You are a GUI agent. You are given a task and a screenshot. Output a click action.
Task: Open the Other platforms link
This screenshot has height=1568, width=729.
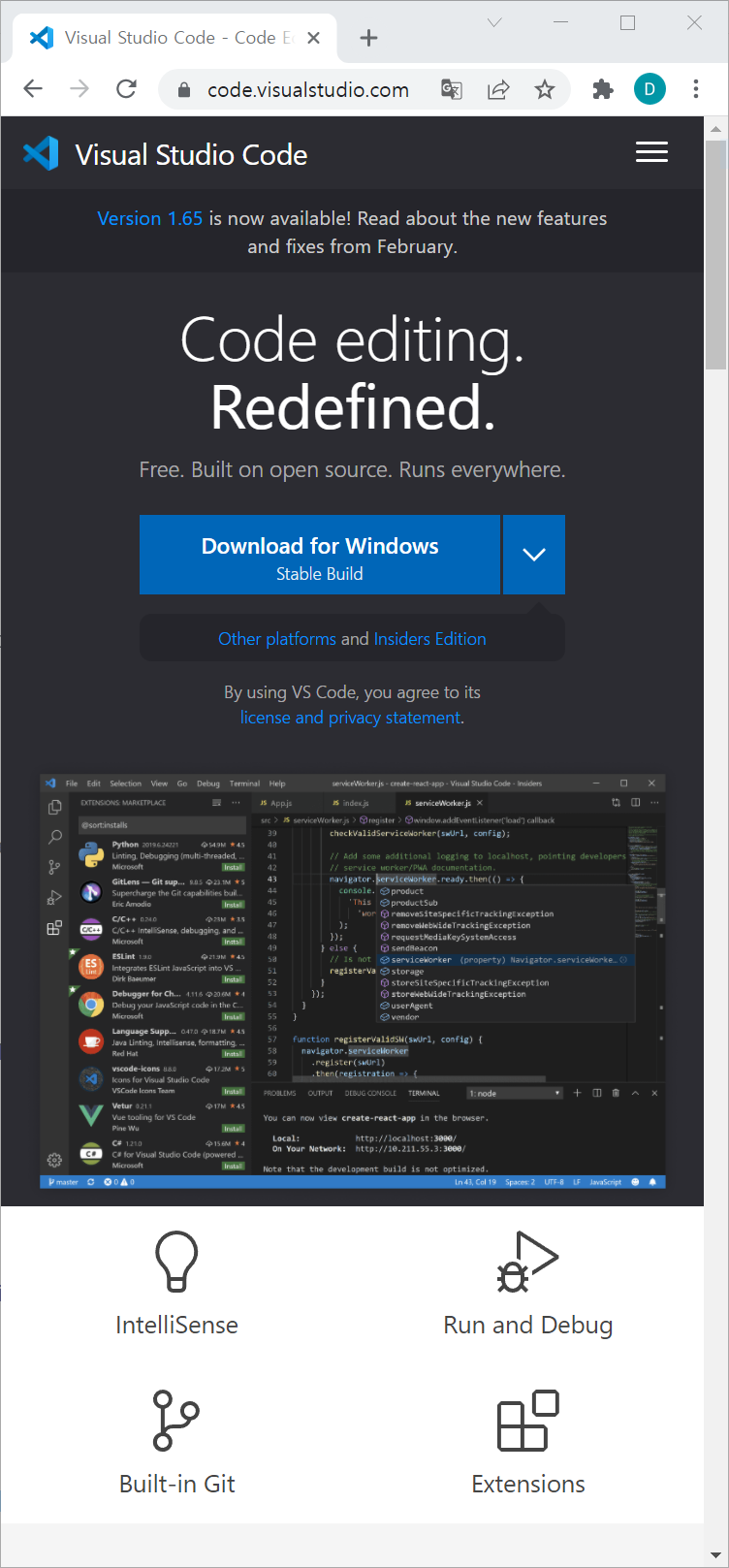click(277, 639)
